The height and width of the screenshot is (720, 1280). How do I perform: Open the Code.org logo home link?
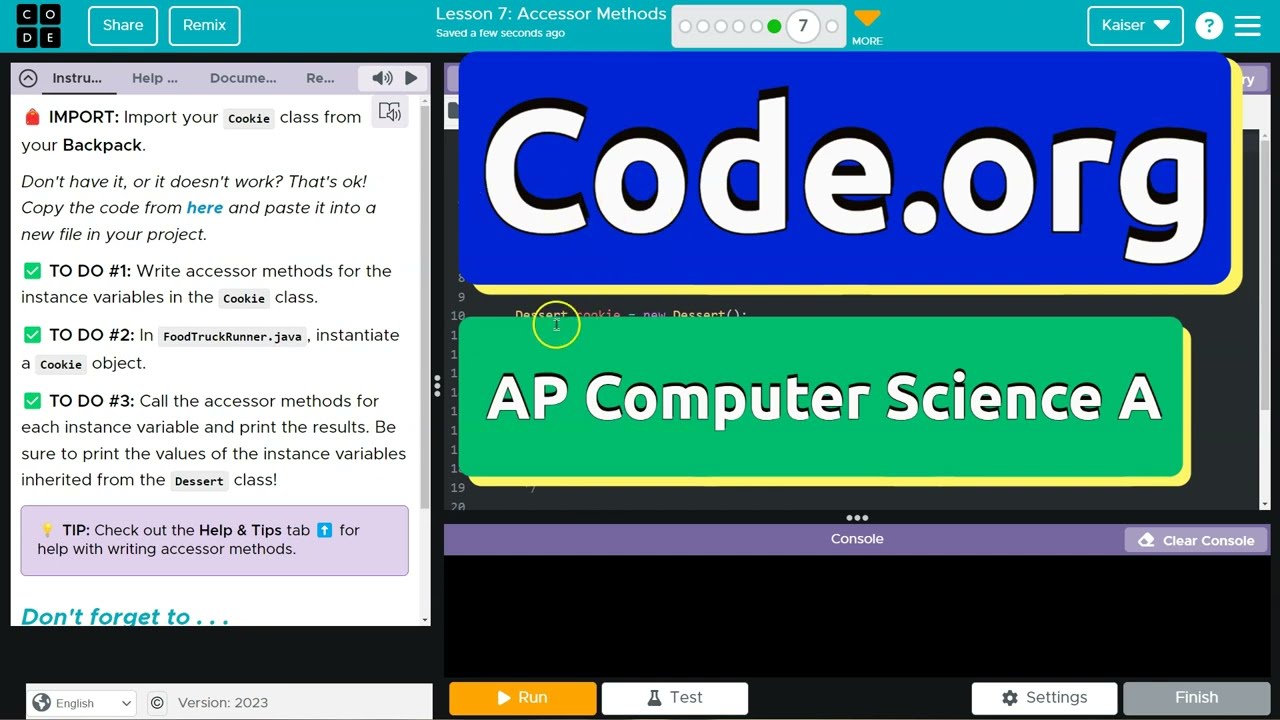click(x=39, y=26)
